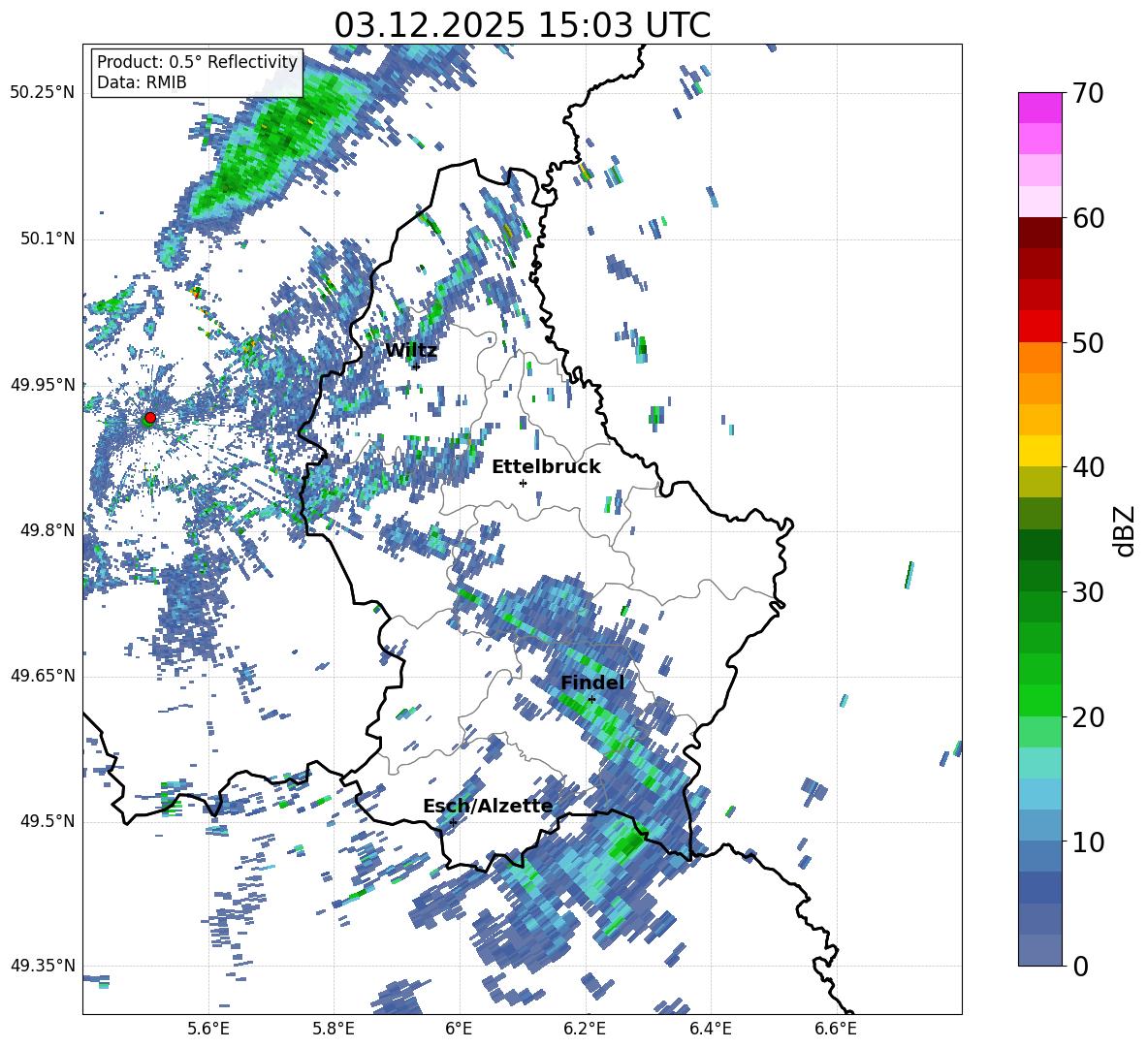1148x1048 pixels.
Task: Click the Findel station label
Action: pos(592,683)
